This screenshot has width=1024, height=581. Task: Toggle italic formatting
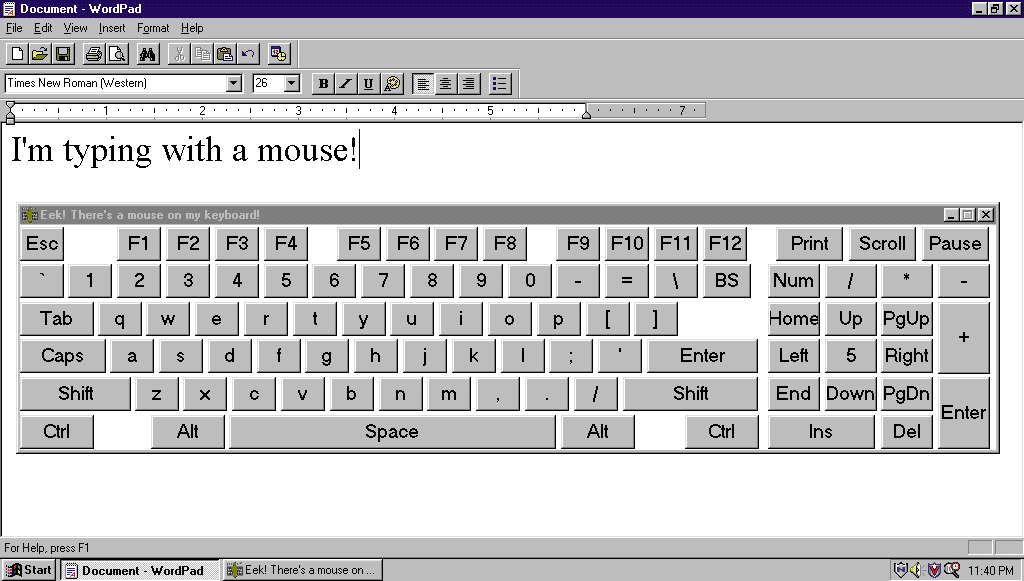(346, 84)
